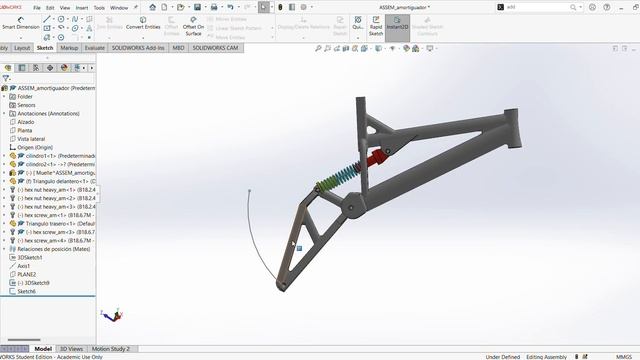Viewport: 640px width, 360px height.
Task: Open the DisplayManager tab
Action: click(64, 68)
